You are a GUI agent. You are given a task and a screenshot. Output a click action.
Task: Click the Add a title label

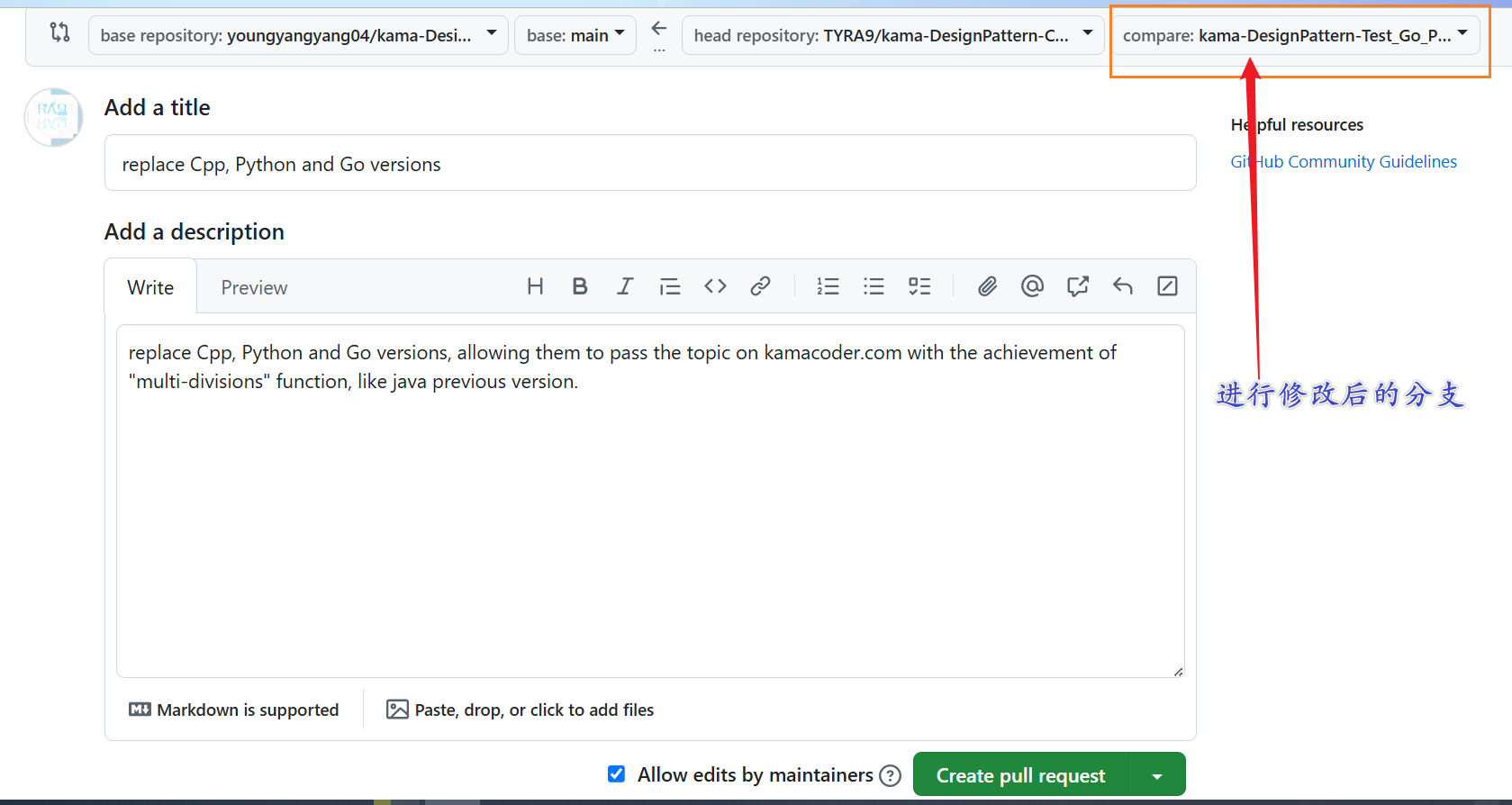[158, 107]
